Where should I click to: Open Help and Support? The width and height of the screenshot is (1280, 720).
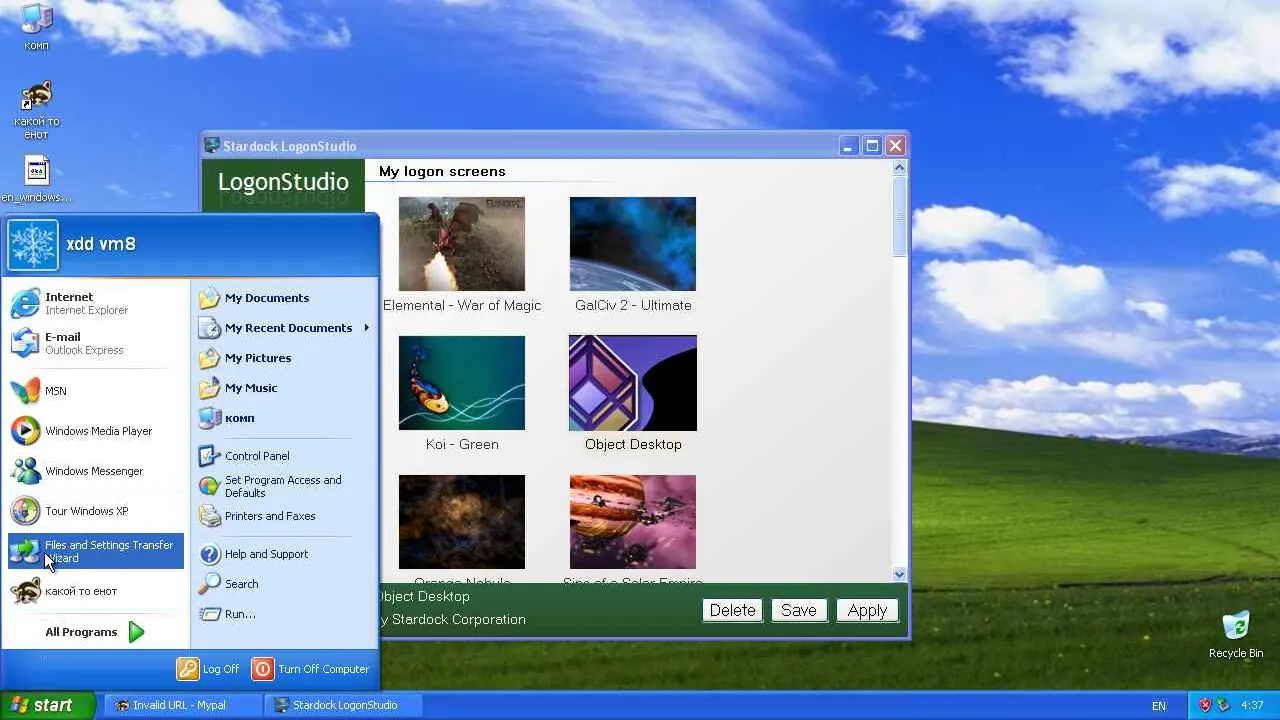point(284,554)
